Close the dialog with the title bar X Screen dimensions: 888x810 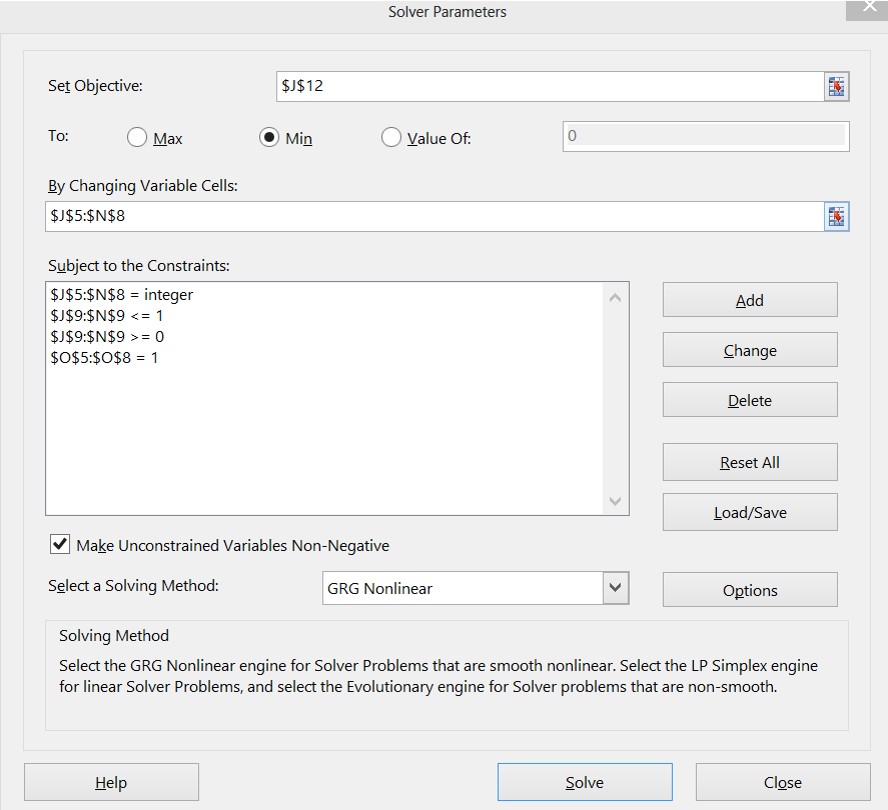point(869,8)
